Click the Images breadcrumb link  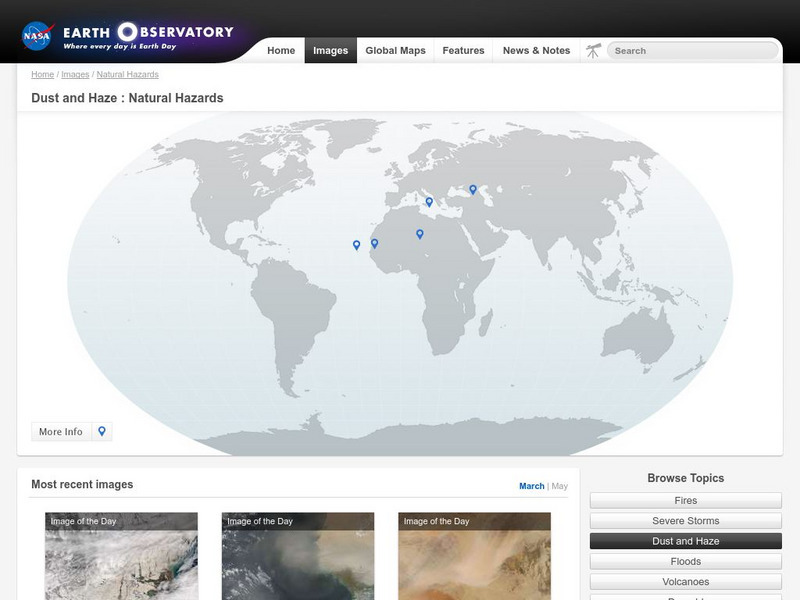74,75
